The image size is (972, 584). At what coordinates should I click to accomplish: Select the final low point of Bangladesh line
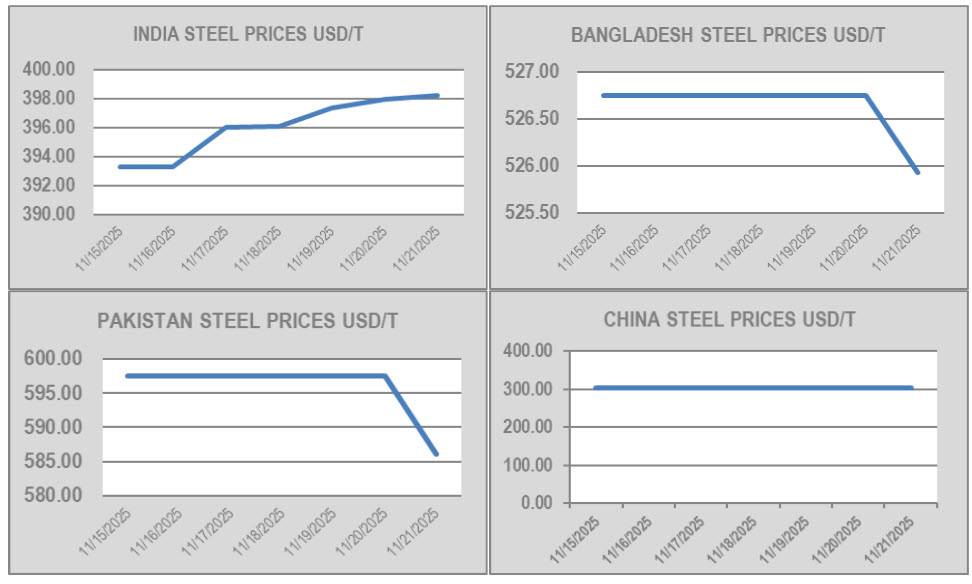[917, 172]
